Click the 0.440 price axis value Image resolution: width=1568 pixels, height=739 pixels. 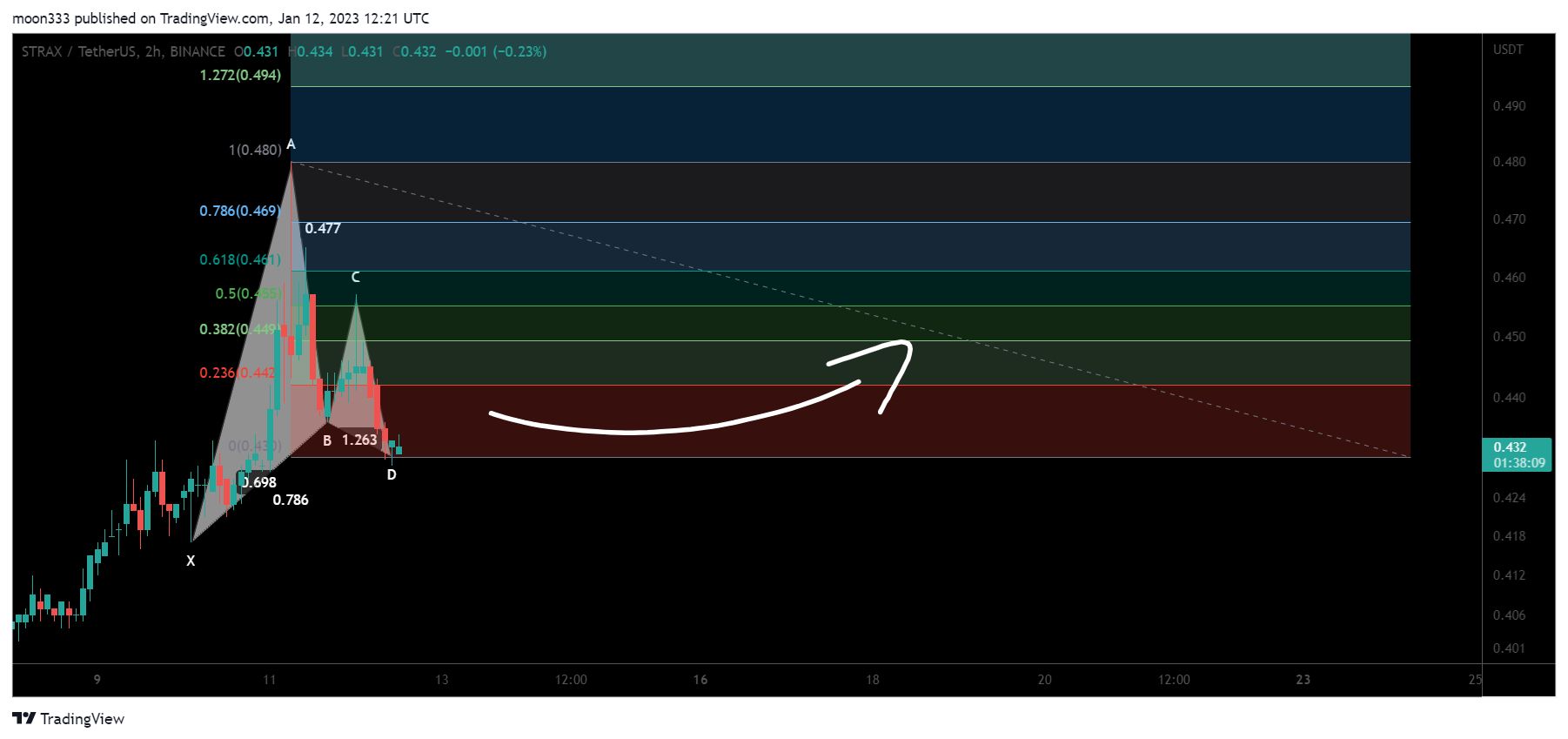click(x=1509, y=398)
